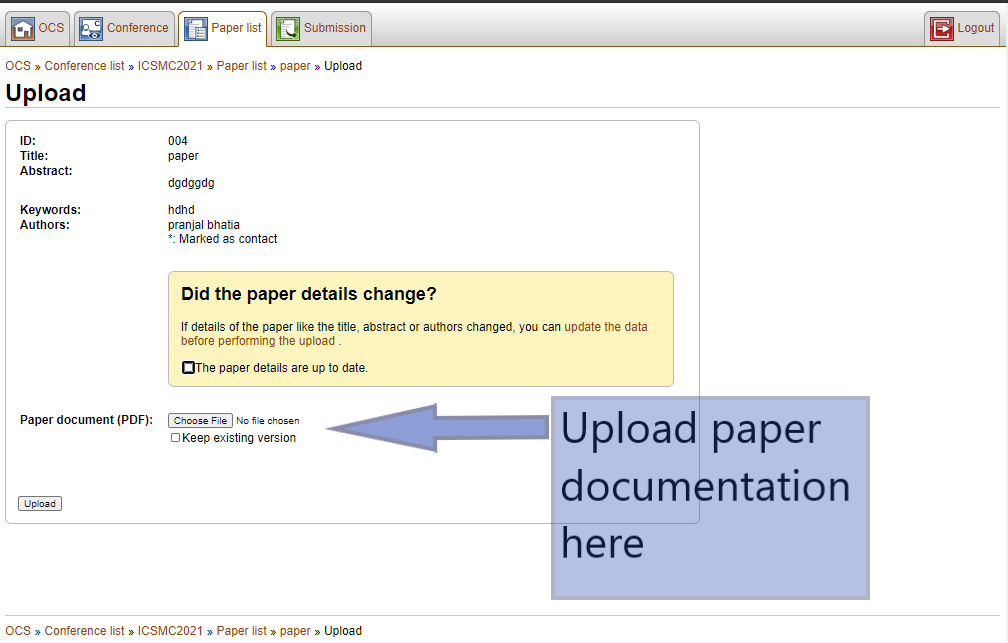Click the Paper list tab icon

pyautogui.click(x=196, y=29)
